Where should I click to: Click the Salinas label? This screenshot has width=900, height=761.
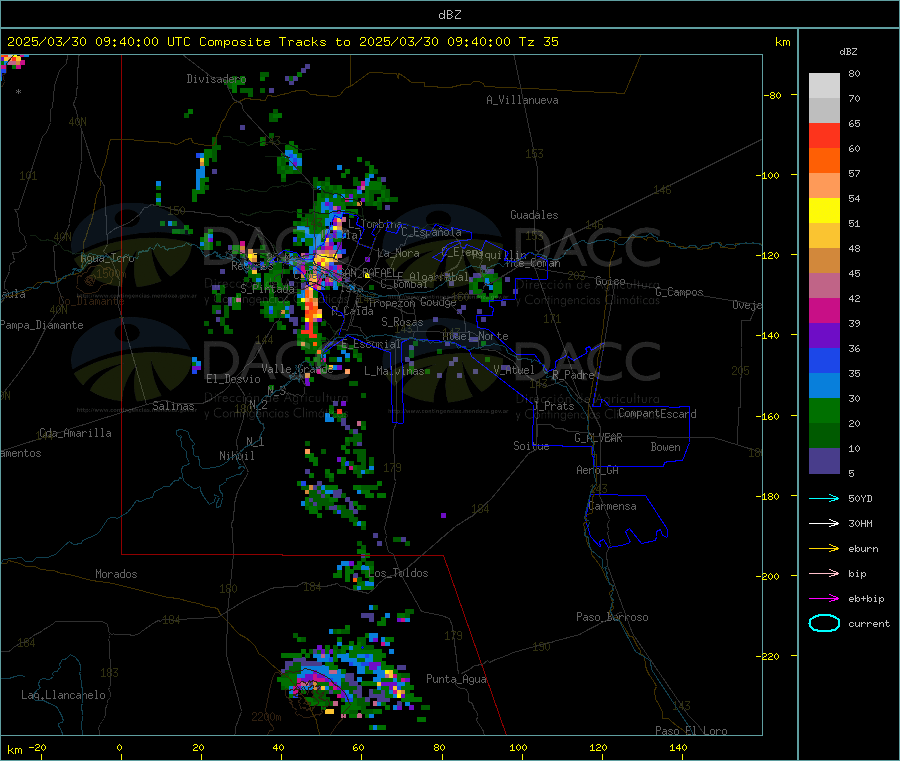coord(173,406)
